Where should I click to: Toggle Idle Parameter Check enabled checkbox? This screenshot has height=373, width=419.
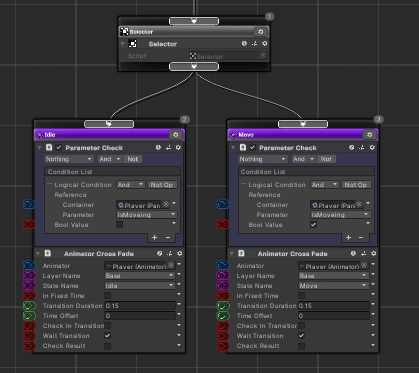(x=59, y=148)
